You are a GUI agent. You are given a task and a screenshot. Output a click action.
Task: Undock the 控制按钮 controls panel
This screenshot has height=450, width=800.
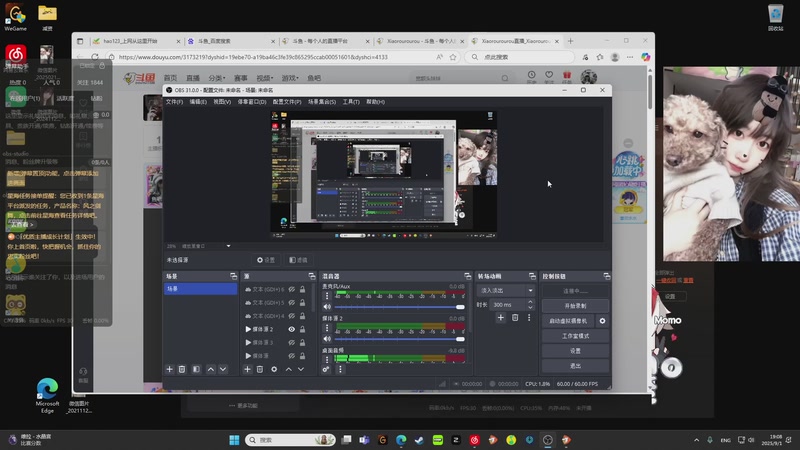607,276
